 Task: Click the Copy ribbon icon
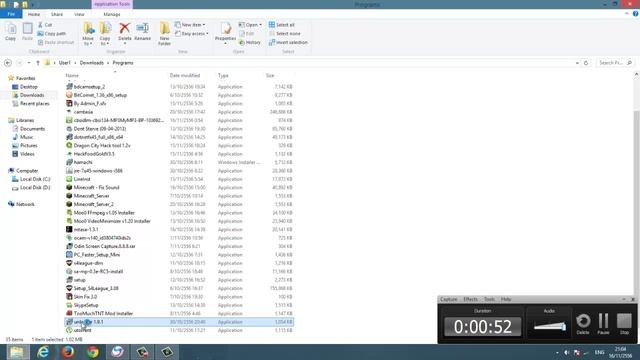click(x=11, y=32)
